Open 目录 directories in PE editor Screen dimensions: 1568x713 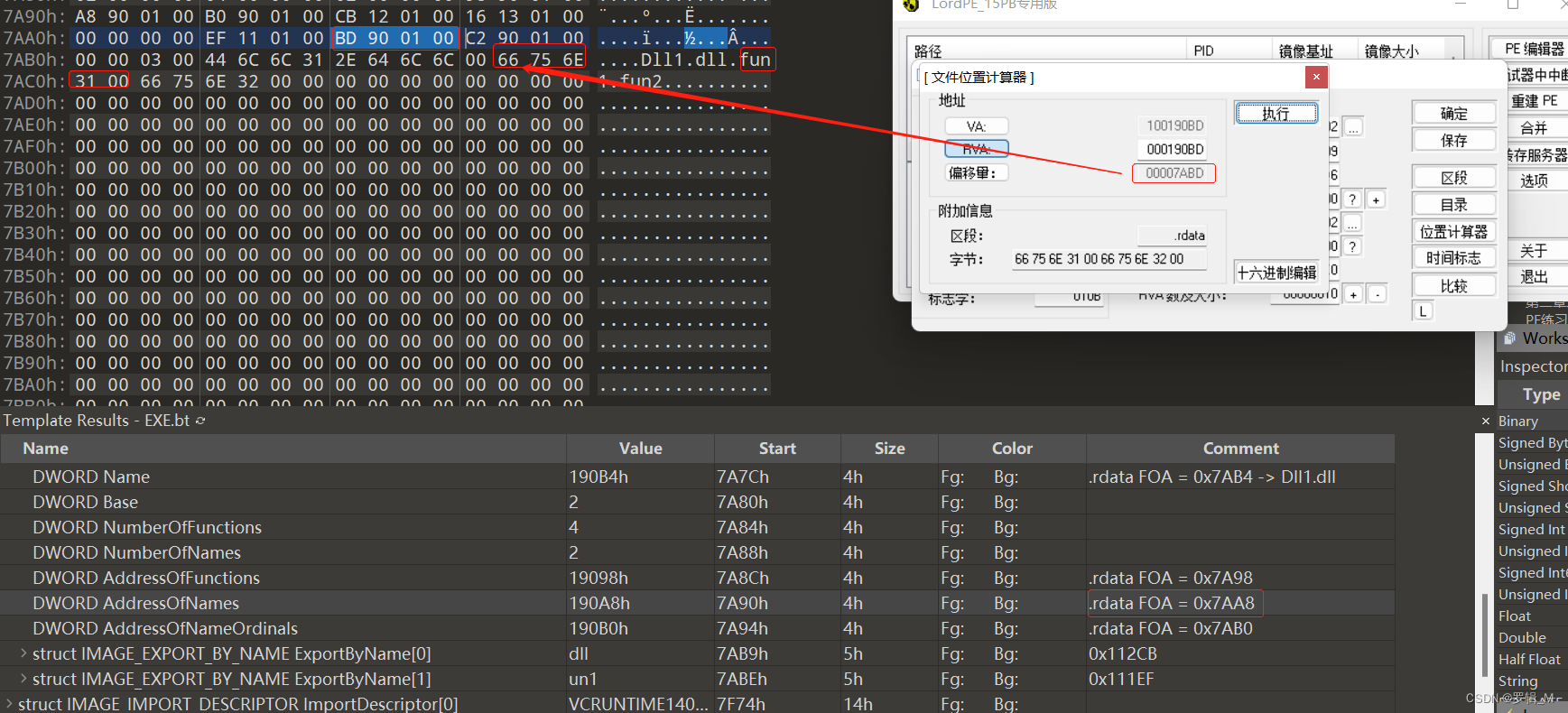(x=1454, y=205)
